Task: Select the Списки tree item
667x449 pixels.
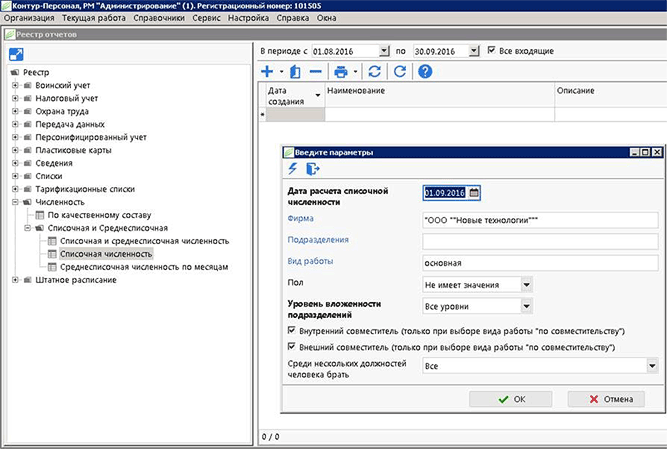Action: tap(49, 176)
